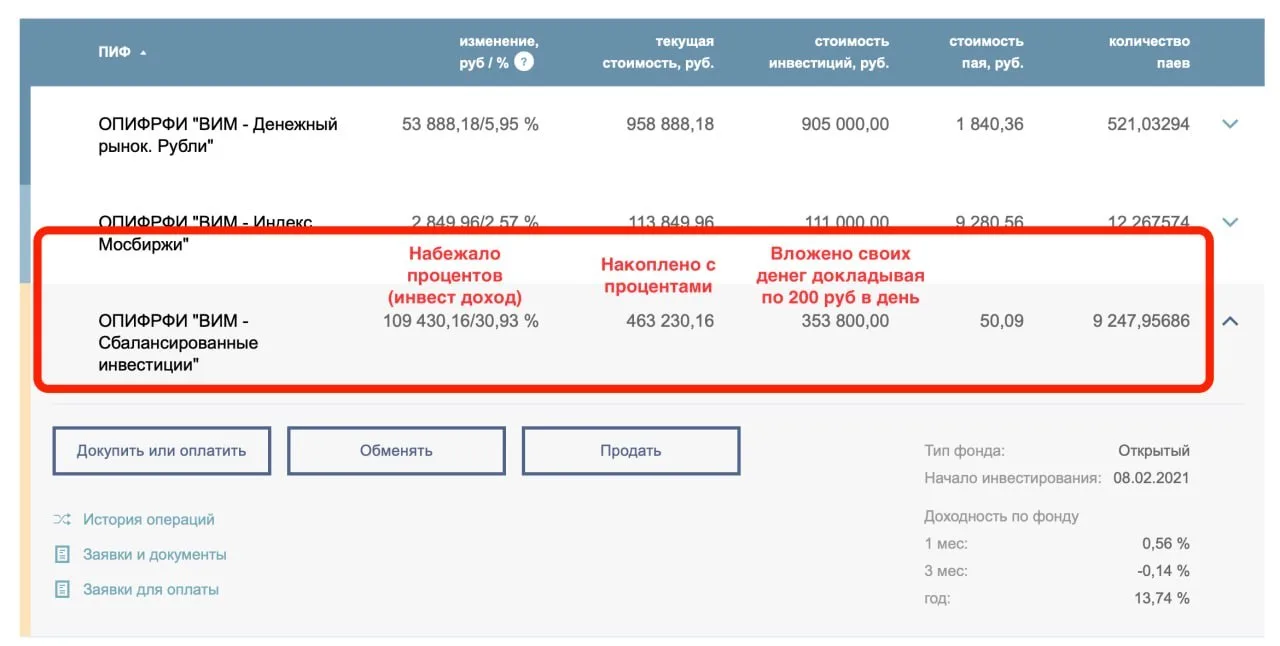Click the количество паев column header
The height and width of the screenshot is (646, 1280).
(1149, 52)
